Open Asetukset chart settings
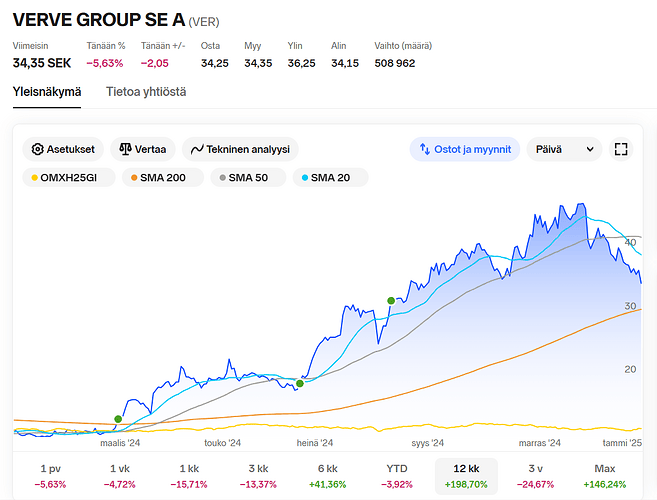The height and width of the screenshot is (500, 657). pyautogui.click(x=63, y=149)
